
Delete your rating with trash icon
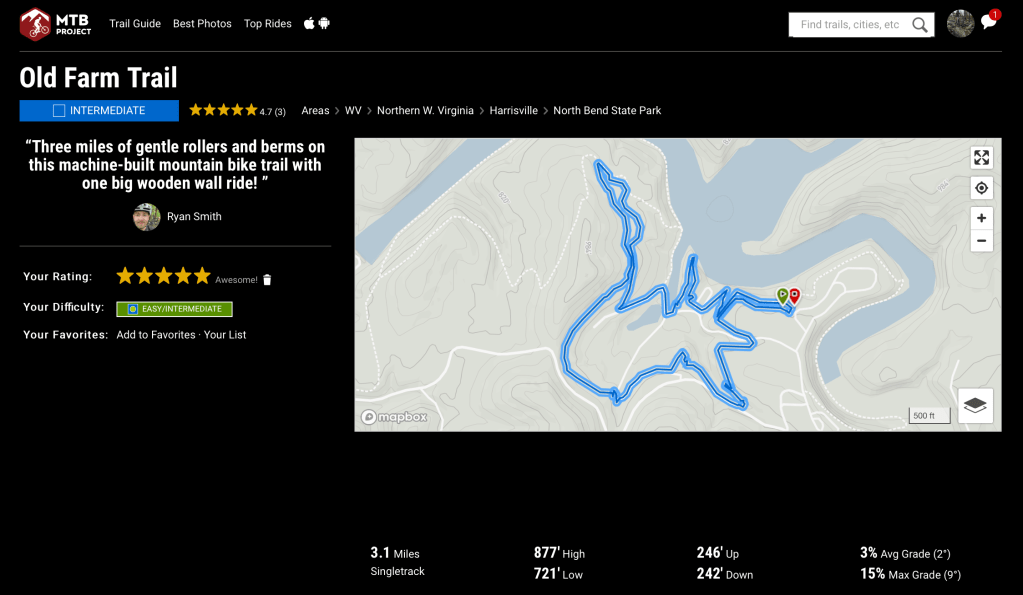(x=267, y=280)
